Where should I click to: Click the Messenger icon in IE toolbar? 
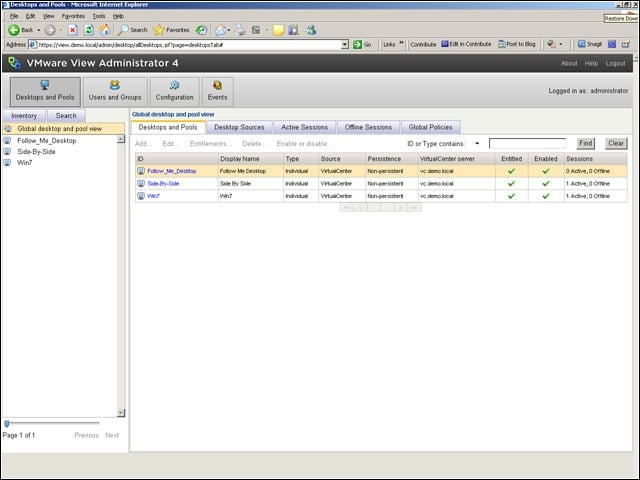[311, 30]
